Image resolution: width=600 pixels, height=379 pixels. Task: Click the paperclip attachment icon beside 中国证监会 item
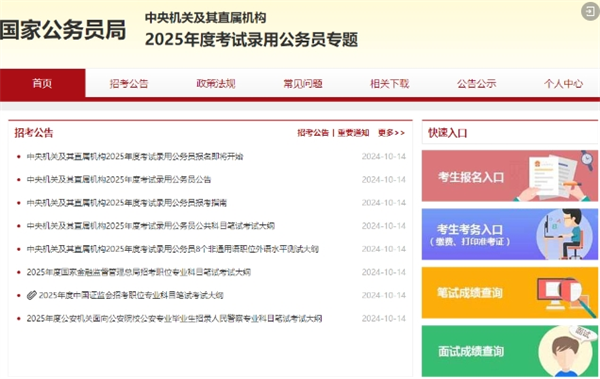31,295
